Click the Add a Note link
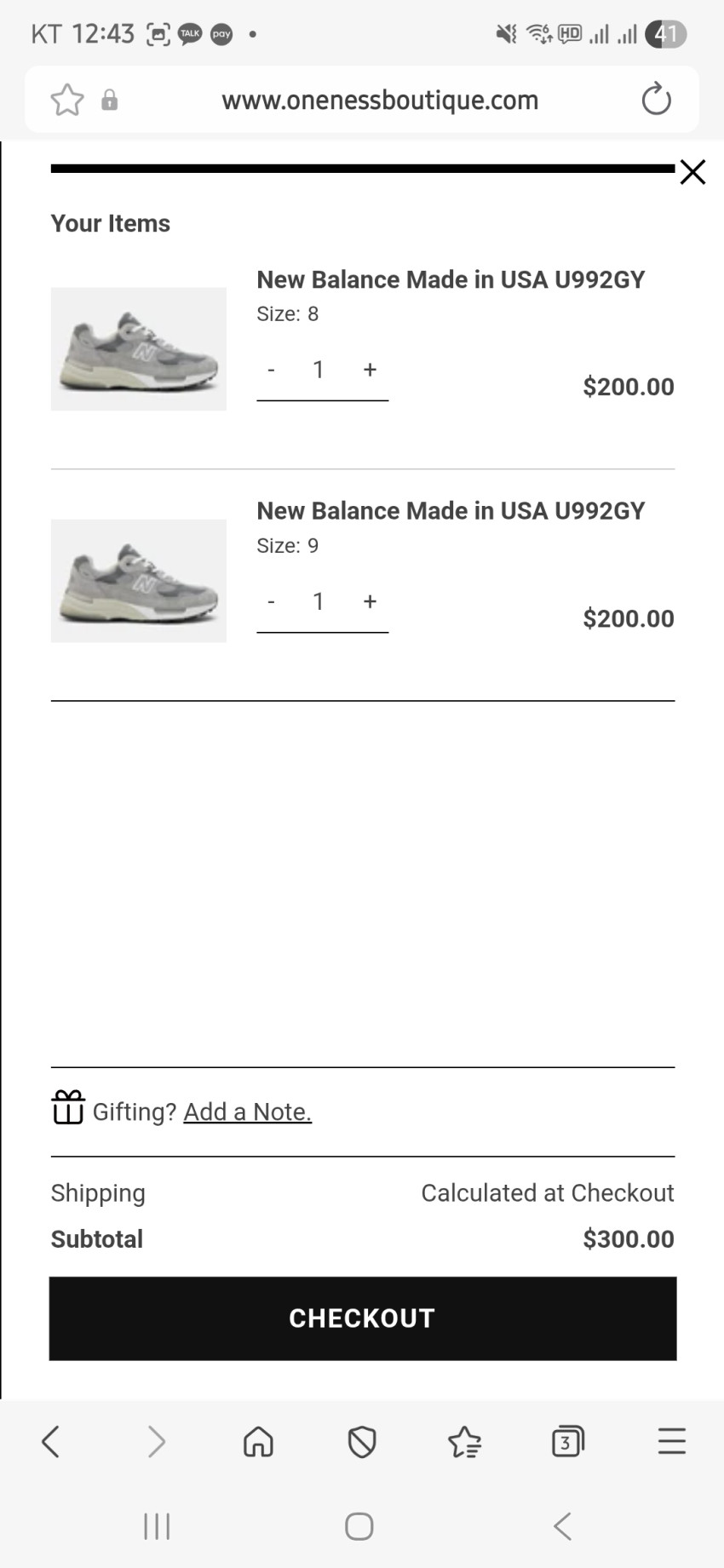 point(247,1111)
